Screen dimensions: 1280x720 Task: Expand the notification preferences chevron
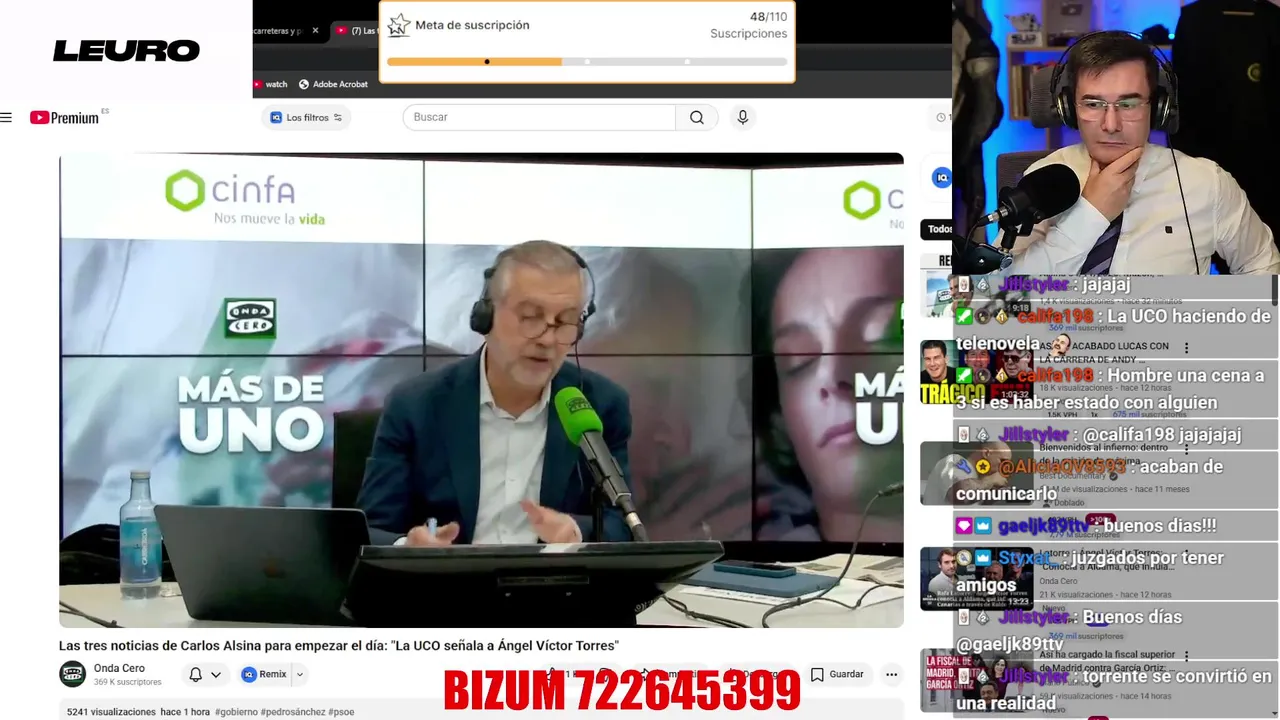pos(215,675)
